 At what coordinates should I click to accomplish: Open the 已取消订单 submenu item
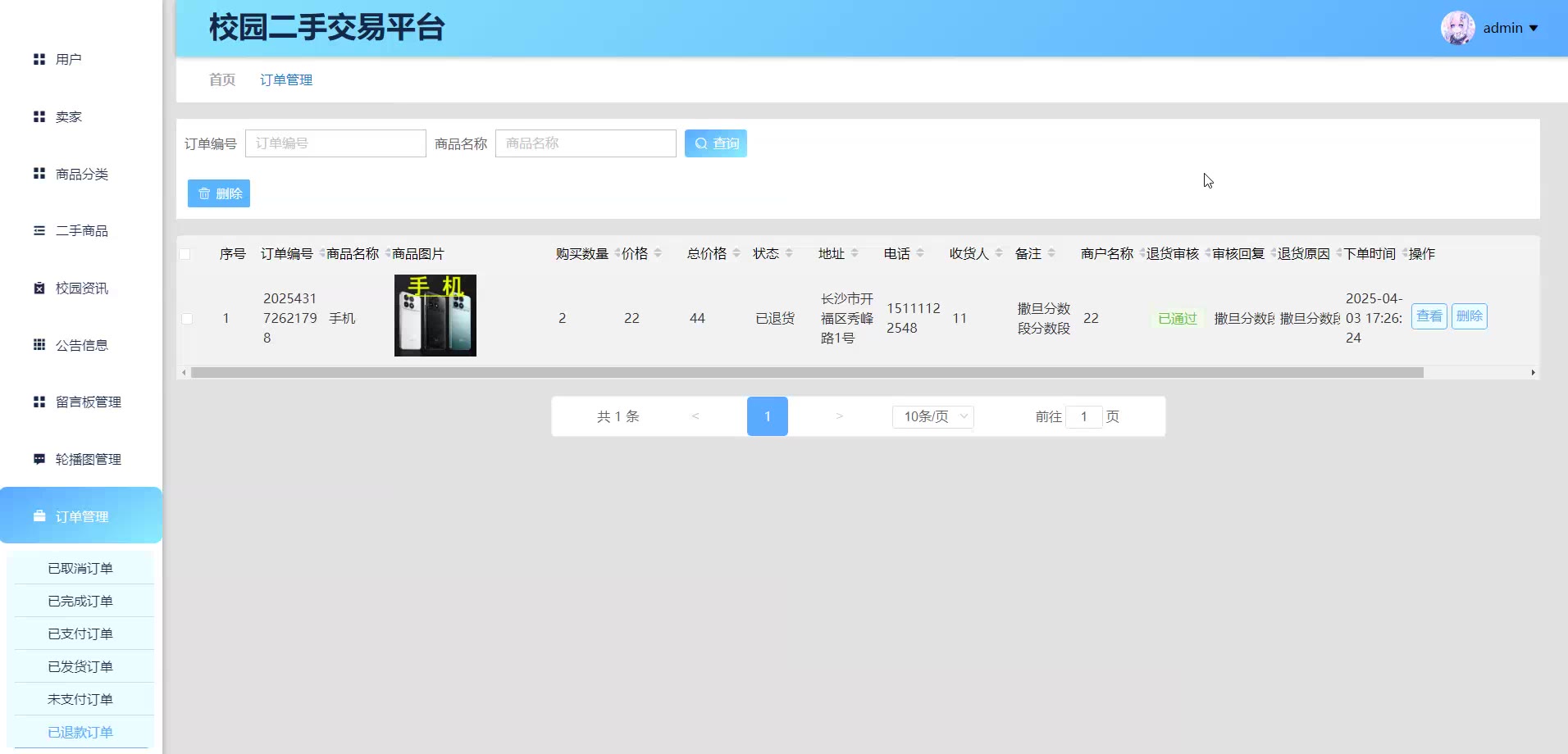pyautogui.click(x=80, y=568)
